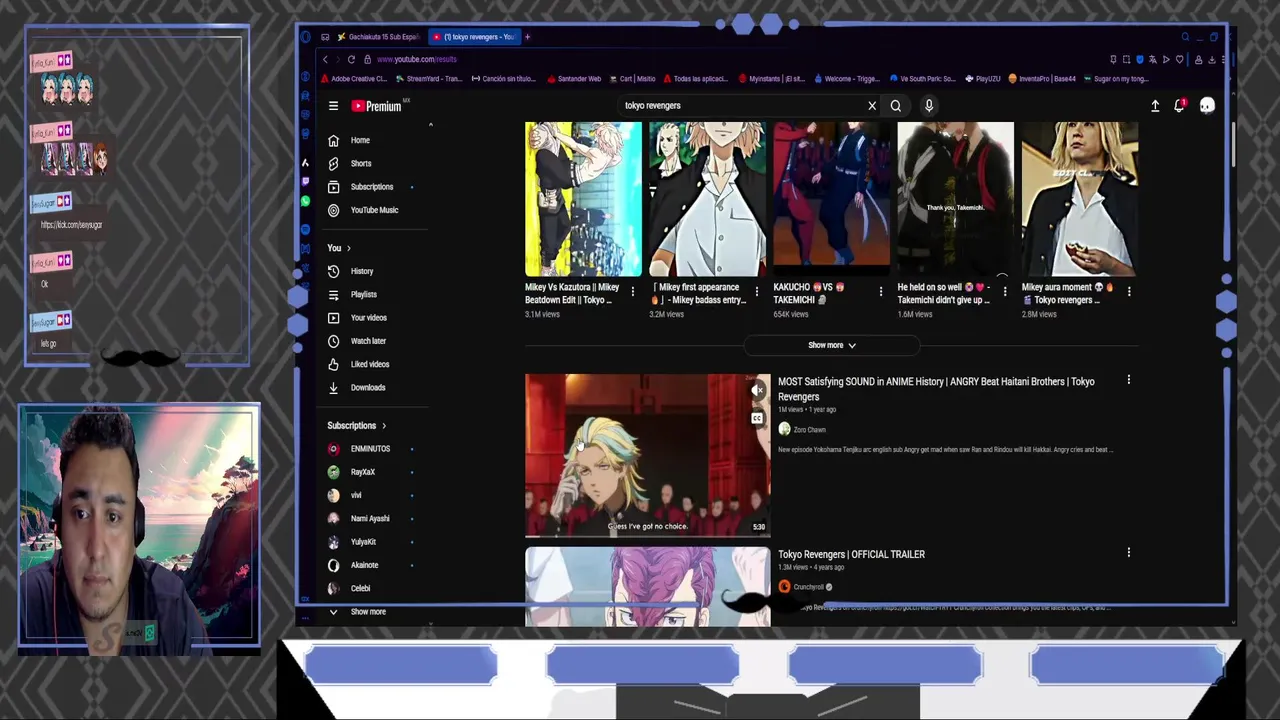
Task: Start voice search with the microphone
Action: (x=929, y=105)
